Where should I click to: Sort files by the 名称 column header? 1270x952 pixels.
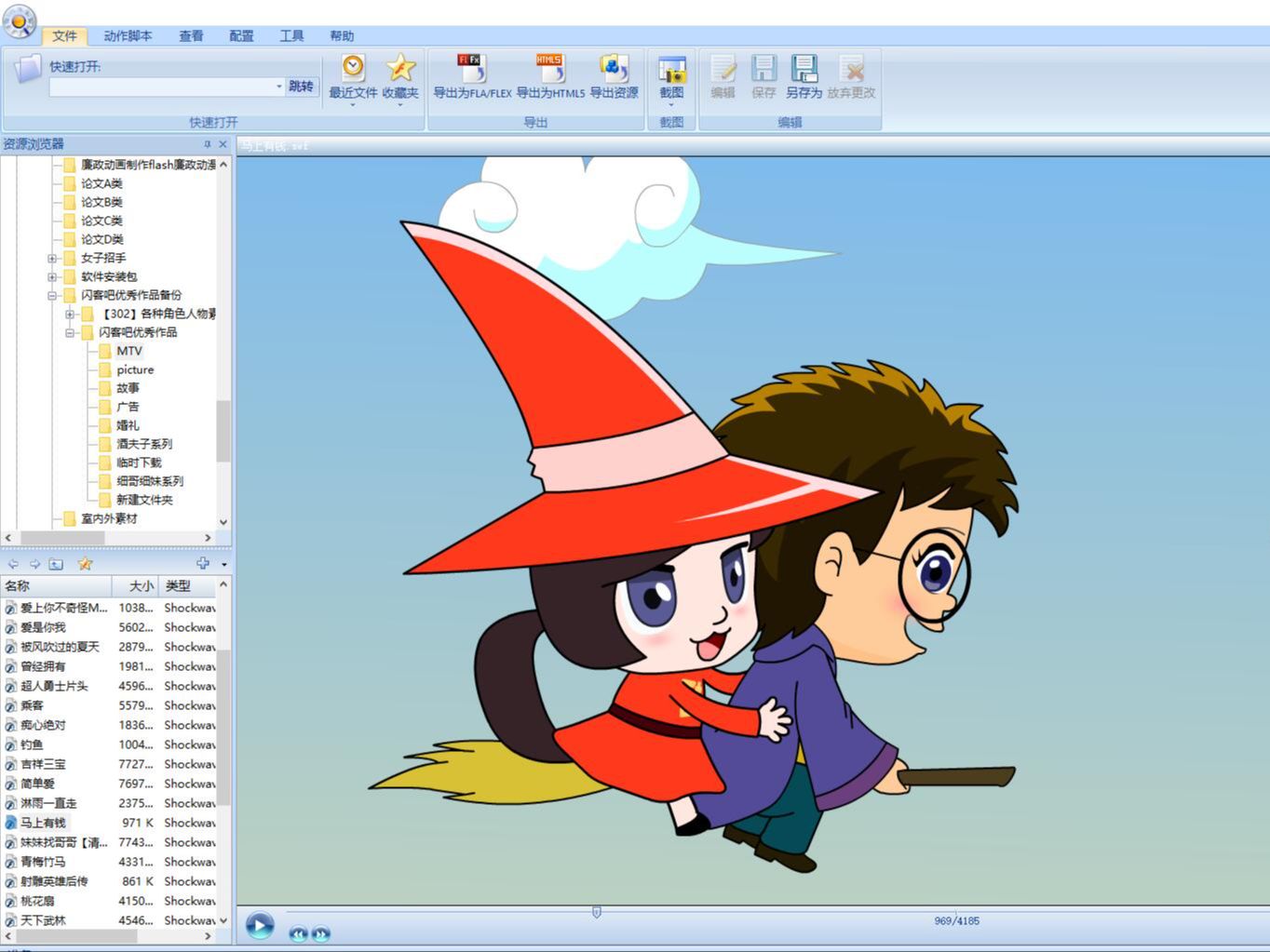tap(56, 586)
